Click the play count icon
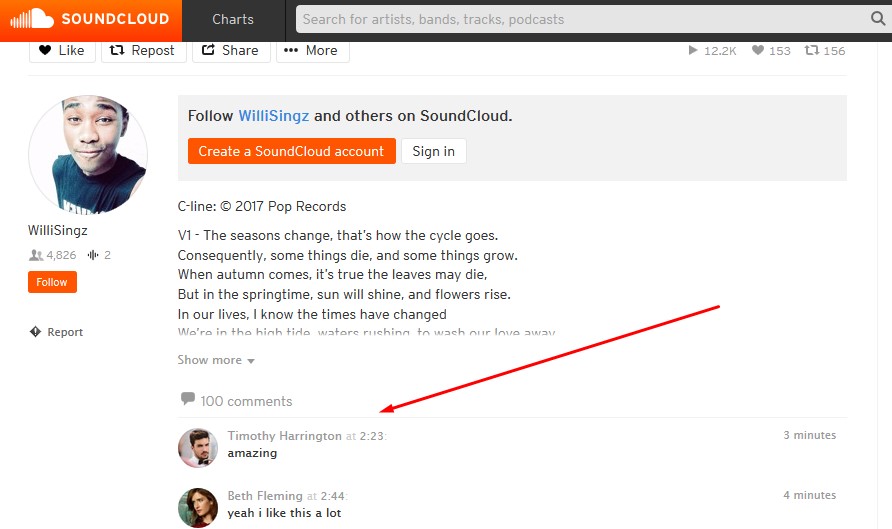The height and width of the screenshot is (529, 892). [x=693, y=51]
